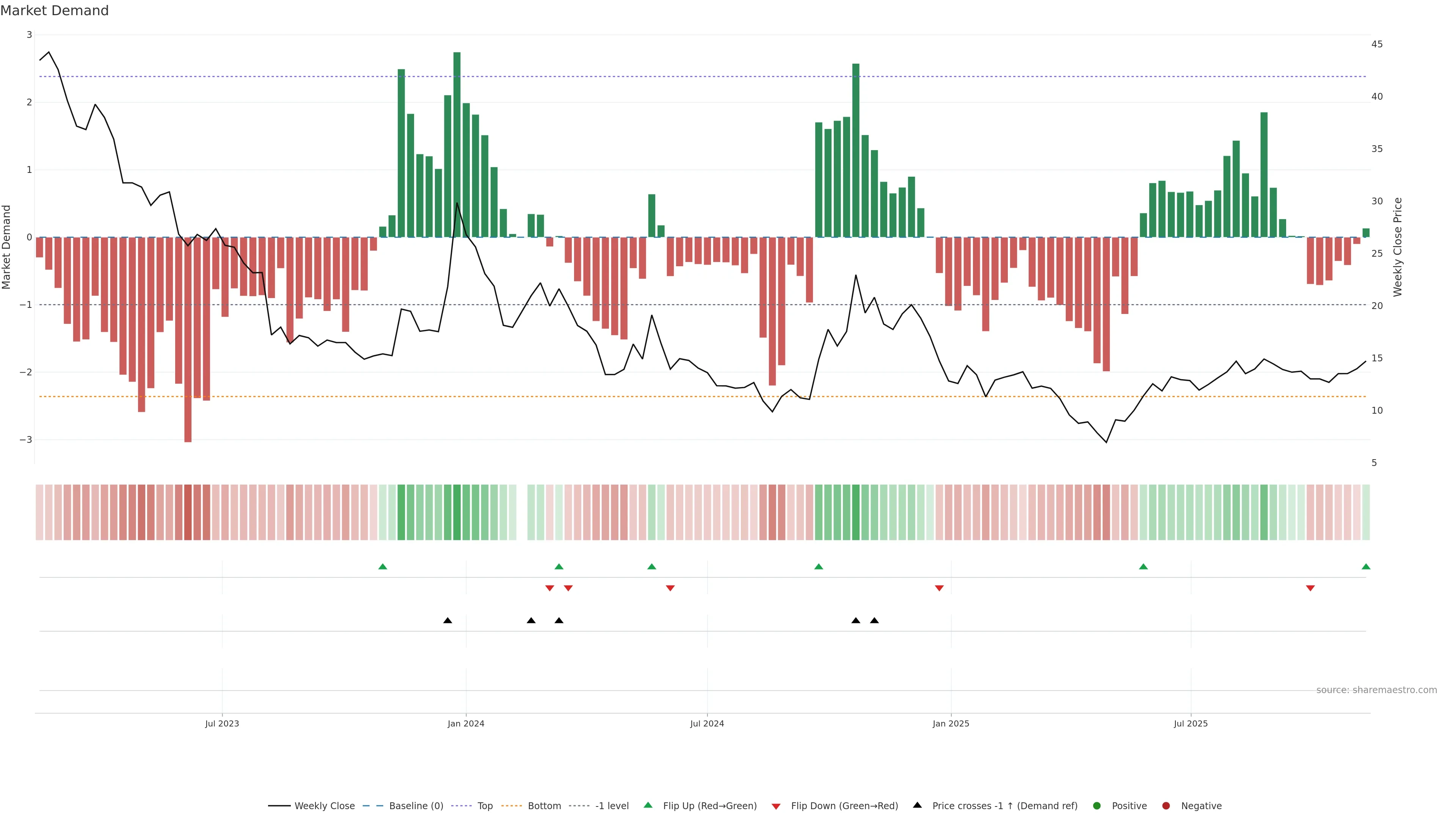This screenshot has height=819, width=1456.
Task: Click the Jul 2025 x-axis label
Action: click(1190, 723)
